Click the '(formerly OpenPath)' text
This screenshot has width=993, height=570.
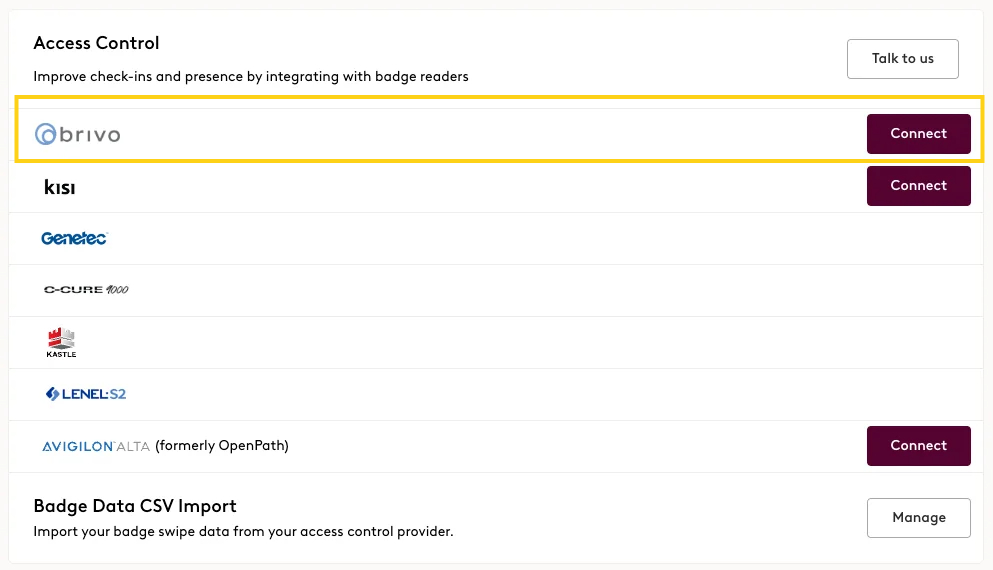point(222,446)
